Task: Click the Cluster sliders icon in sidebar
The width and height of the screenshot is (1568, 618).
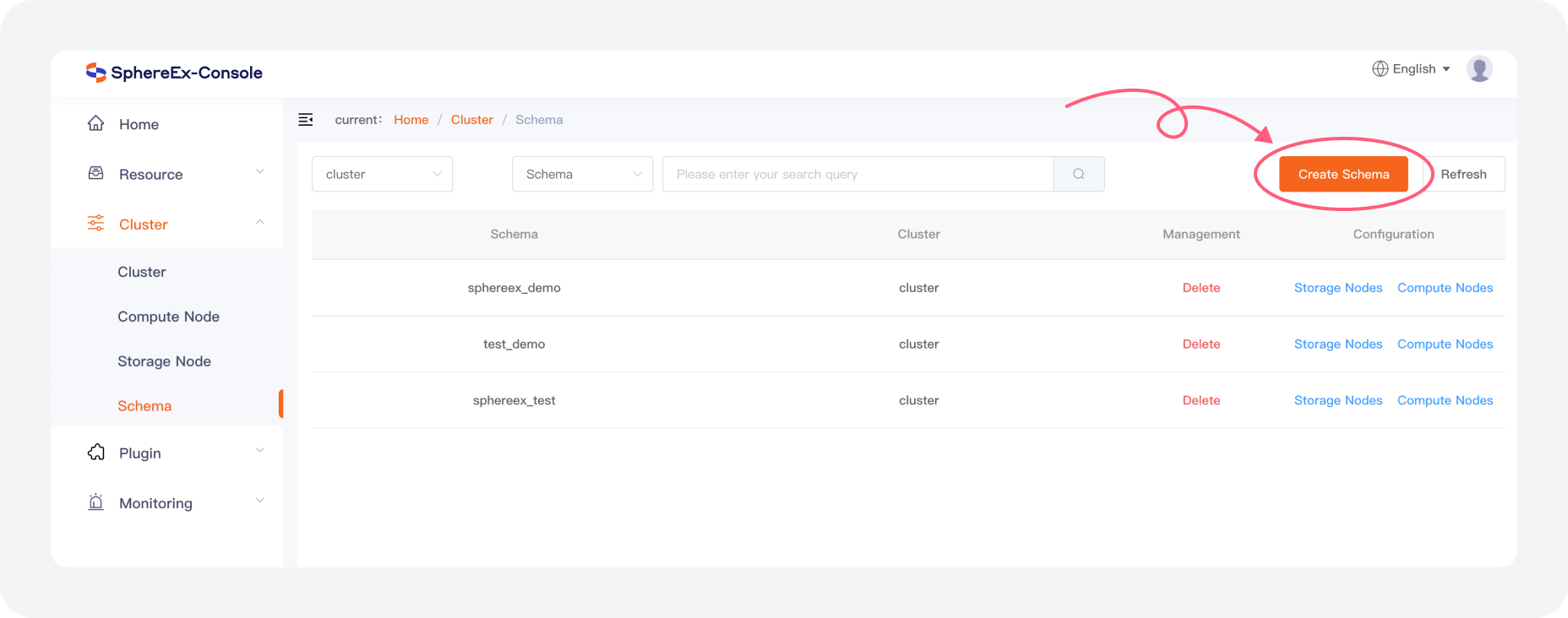Action: (96, 224)
